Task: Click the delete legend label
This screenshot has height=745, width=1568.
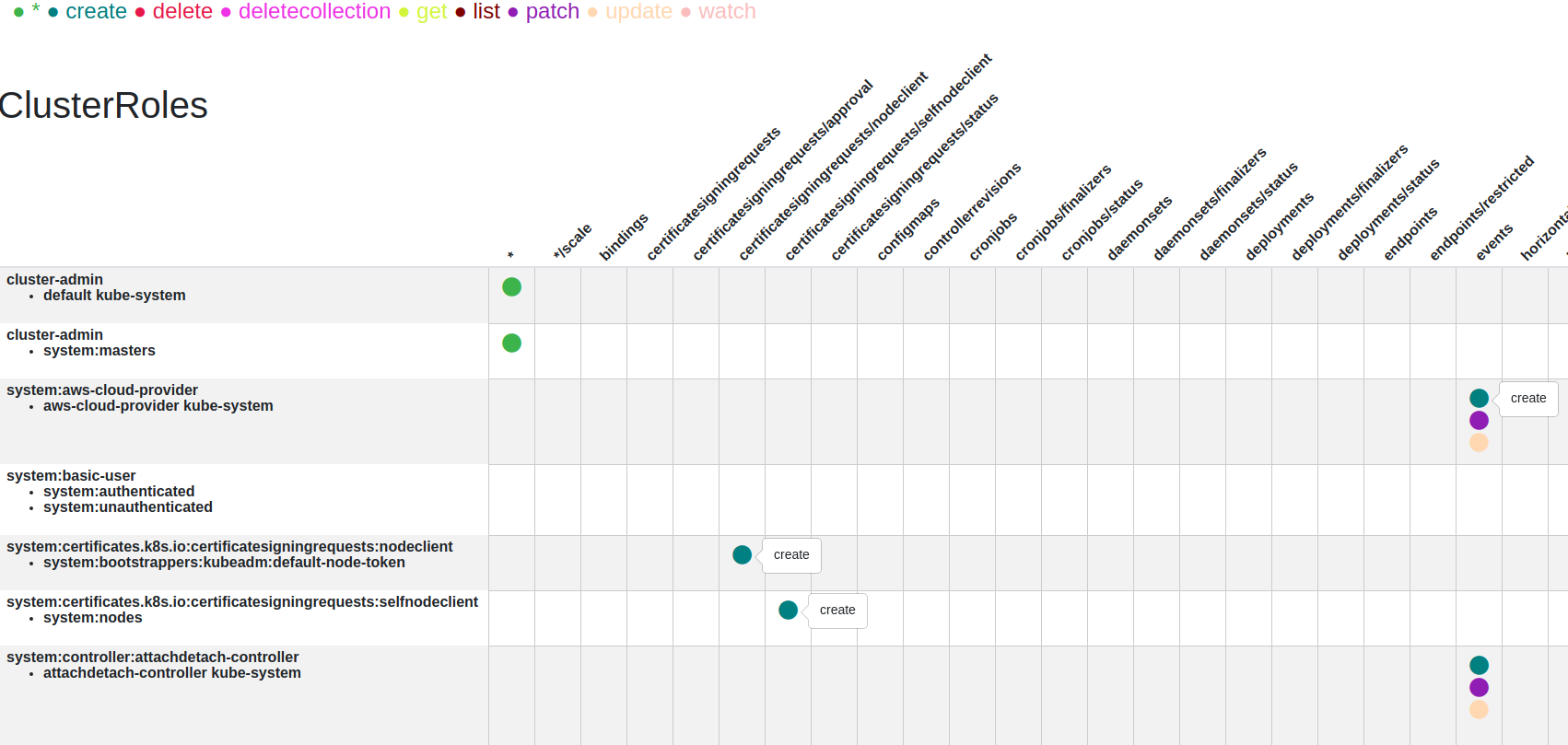Action: [x=182, y=11]
